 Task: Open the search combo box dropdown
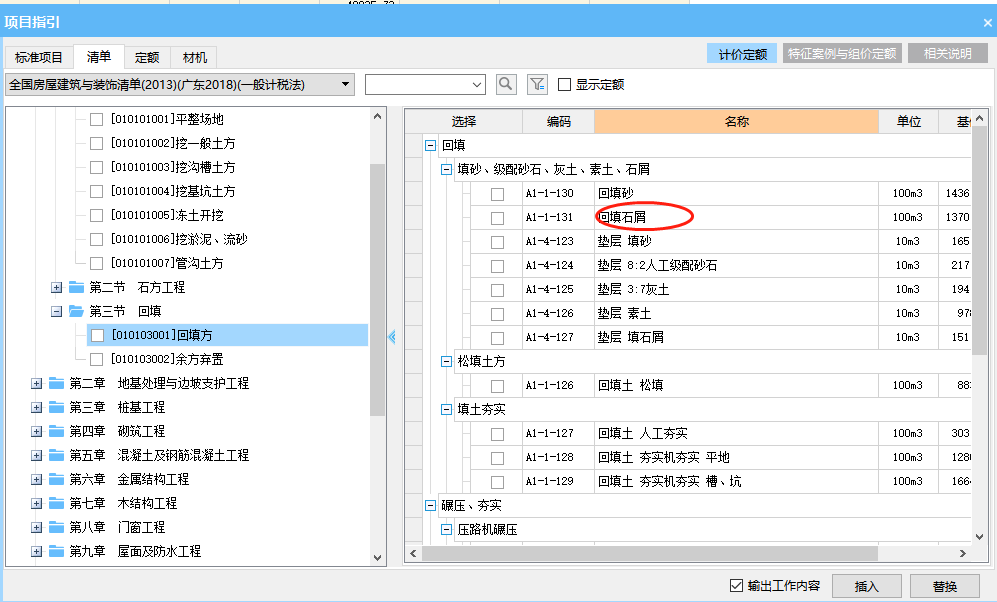click(477, 85)
